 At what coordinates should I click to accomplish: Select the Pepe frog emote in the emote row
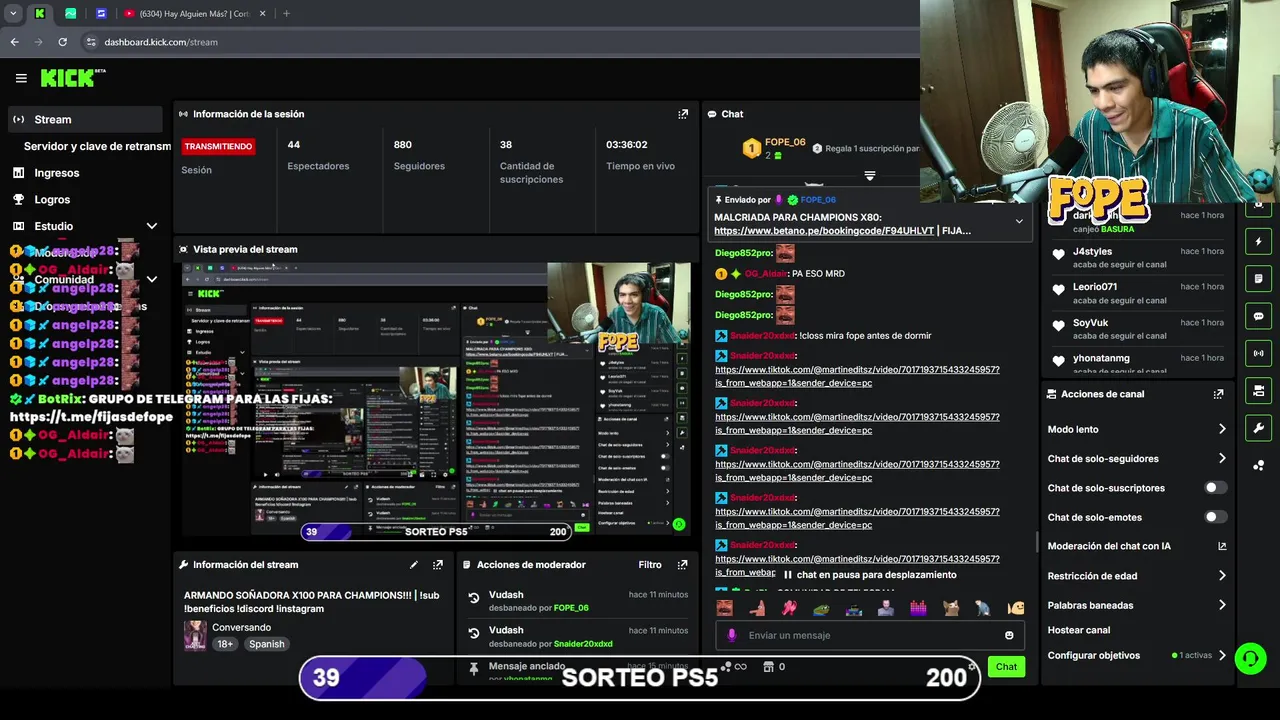click(821, 608)
